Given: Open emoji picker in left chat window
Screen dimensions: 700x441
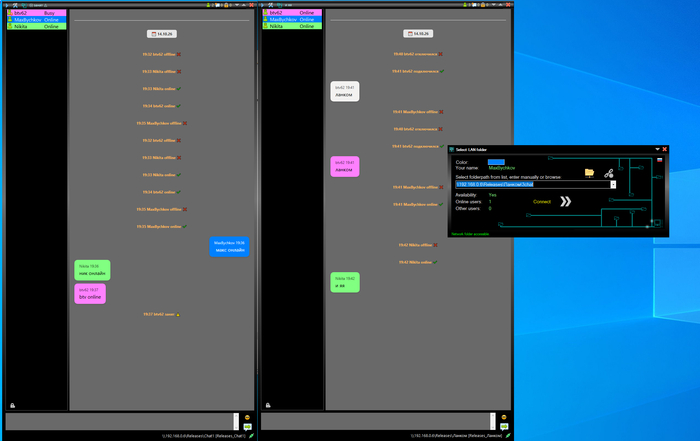Looking at the screenshot, I should (247, 417).
